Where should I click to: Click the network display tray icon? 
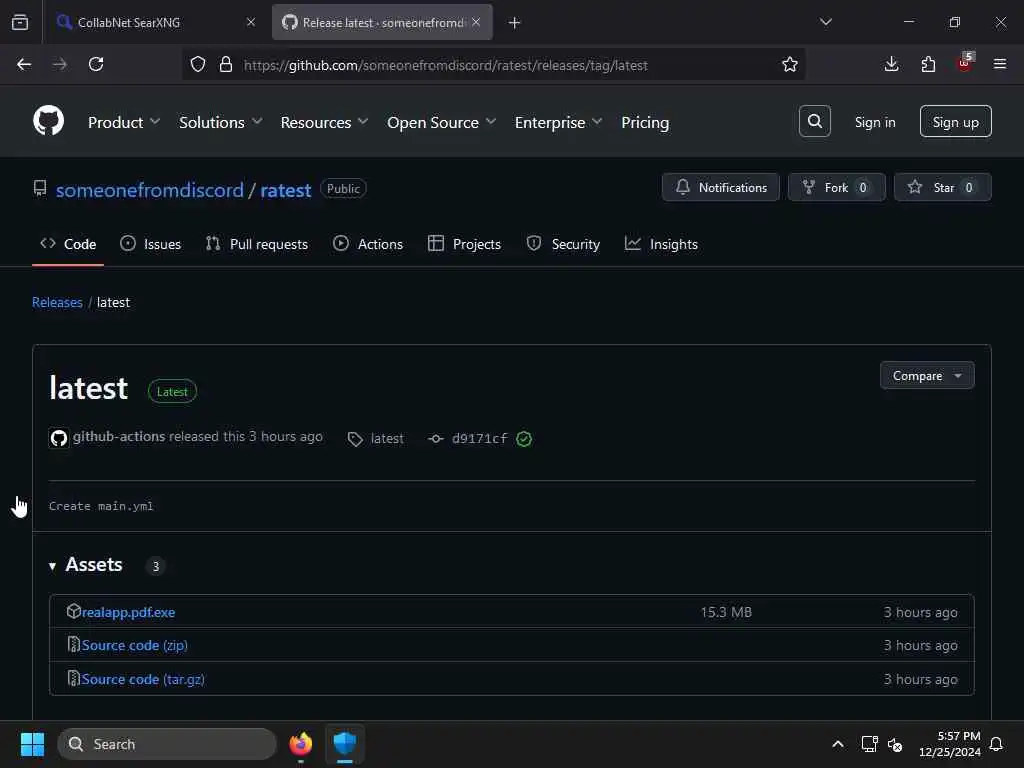point(869,744)
